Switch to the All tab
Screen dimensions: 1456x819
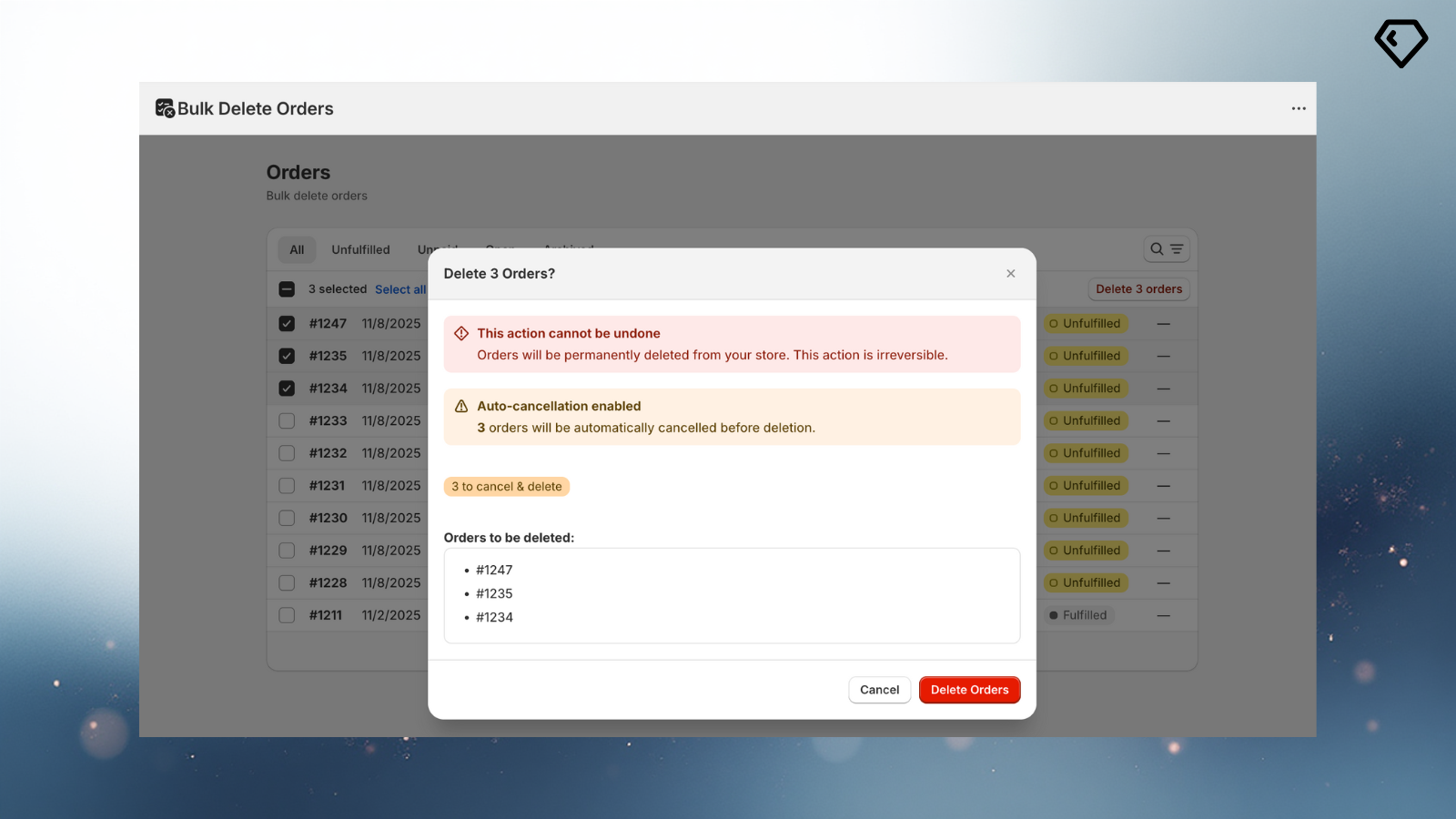tap(297, 250)
